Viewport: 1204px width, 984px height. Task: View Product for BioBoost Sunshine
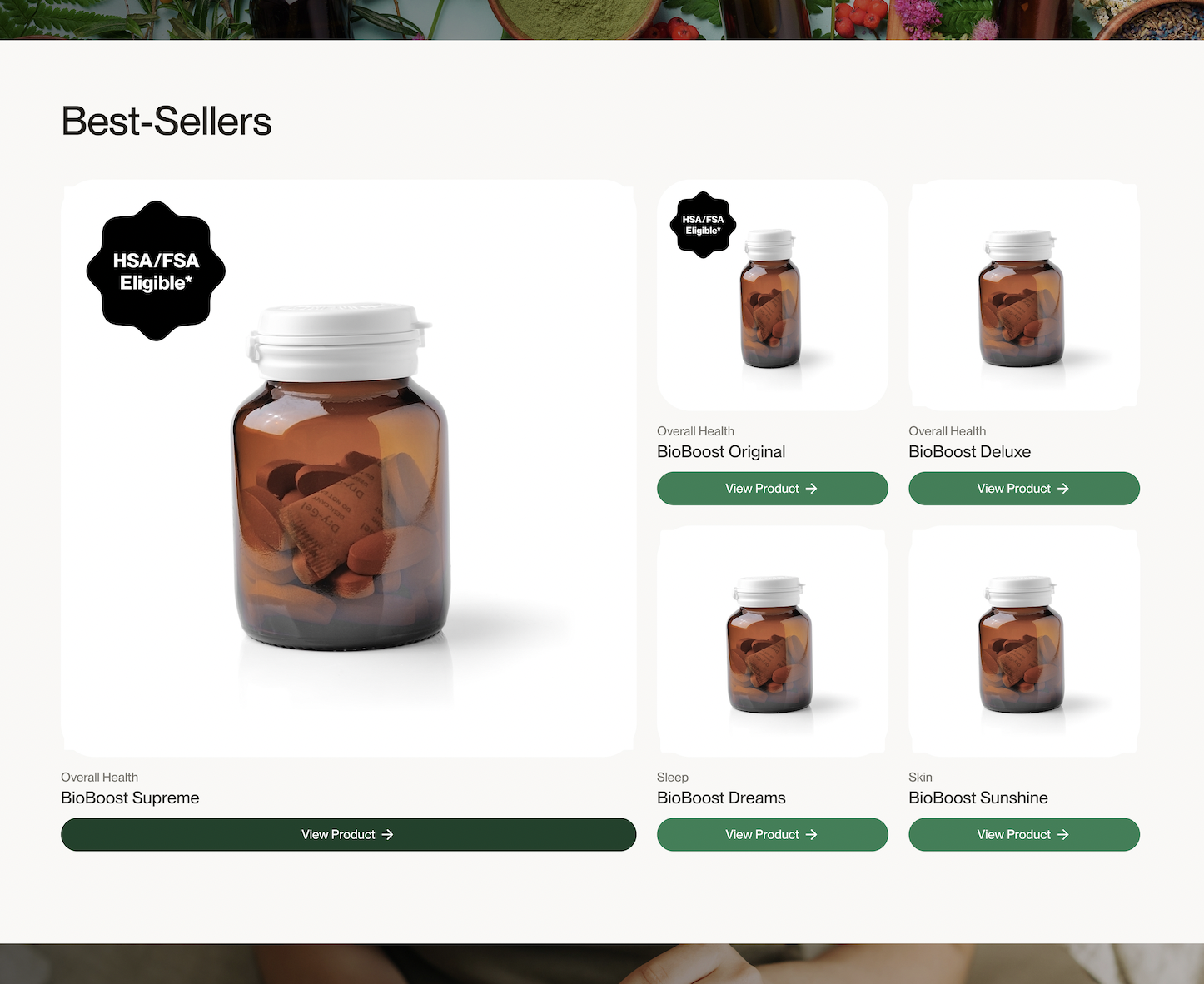tap(1023, 834)
